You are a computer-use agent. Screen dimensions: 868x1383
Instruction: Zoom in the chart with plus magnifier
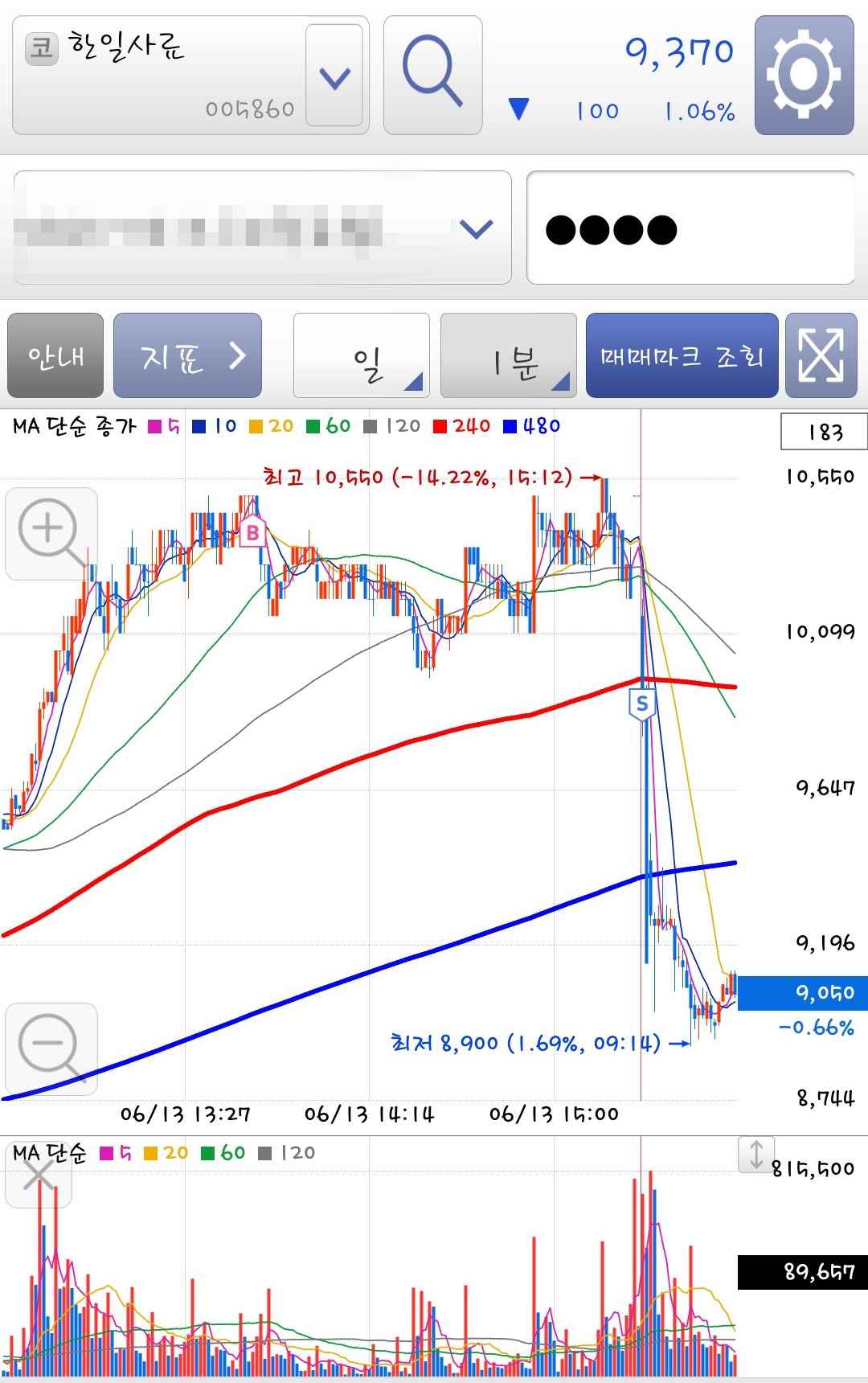pyautogui.click(x=51, y=533)
